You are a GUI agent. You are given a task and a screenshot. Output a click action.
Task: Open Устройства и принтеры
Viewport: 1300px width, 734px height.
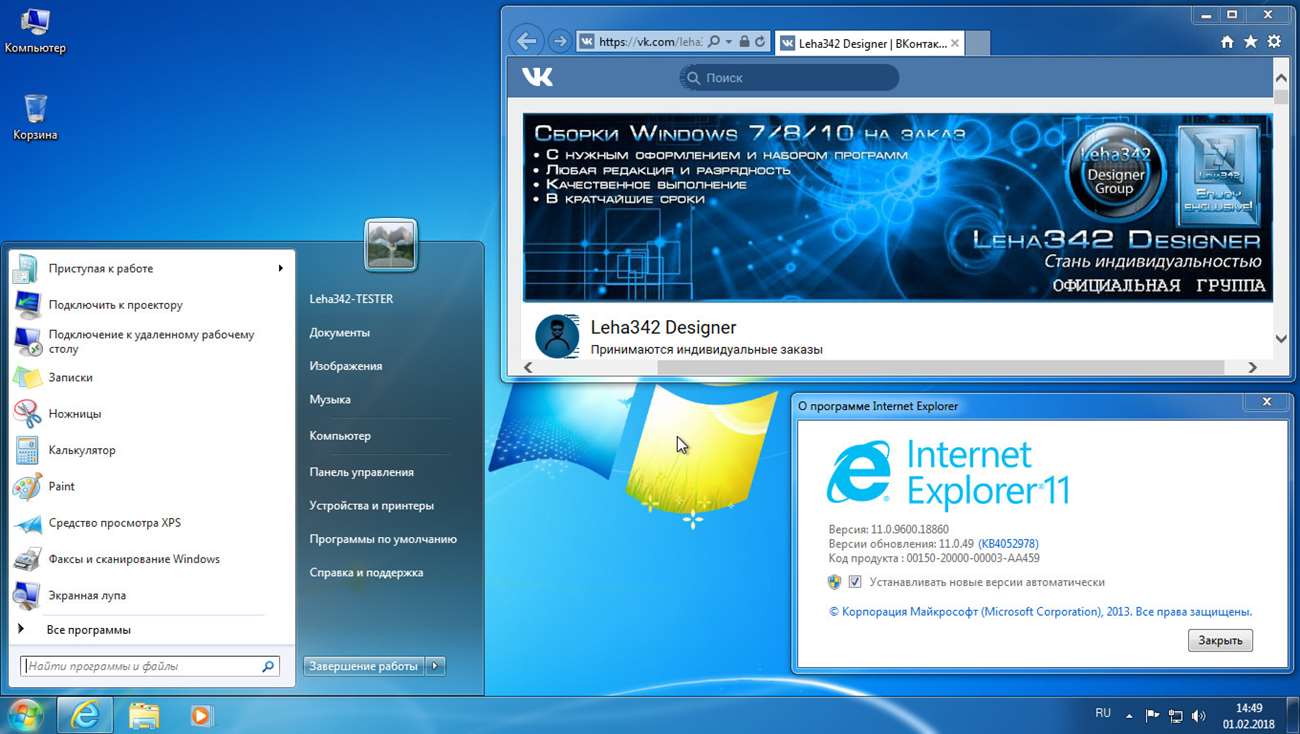(372, 506)
